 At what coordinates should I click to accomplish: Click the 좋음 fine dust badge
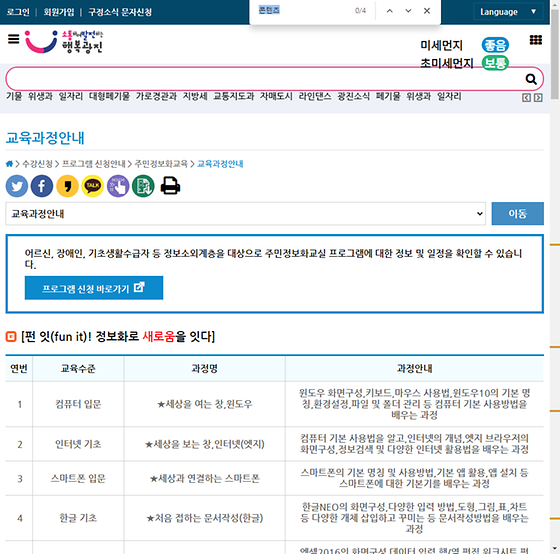pos(495,45)
